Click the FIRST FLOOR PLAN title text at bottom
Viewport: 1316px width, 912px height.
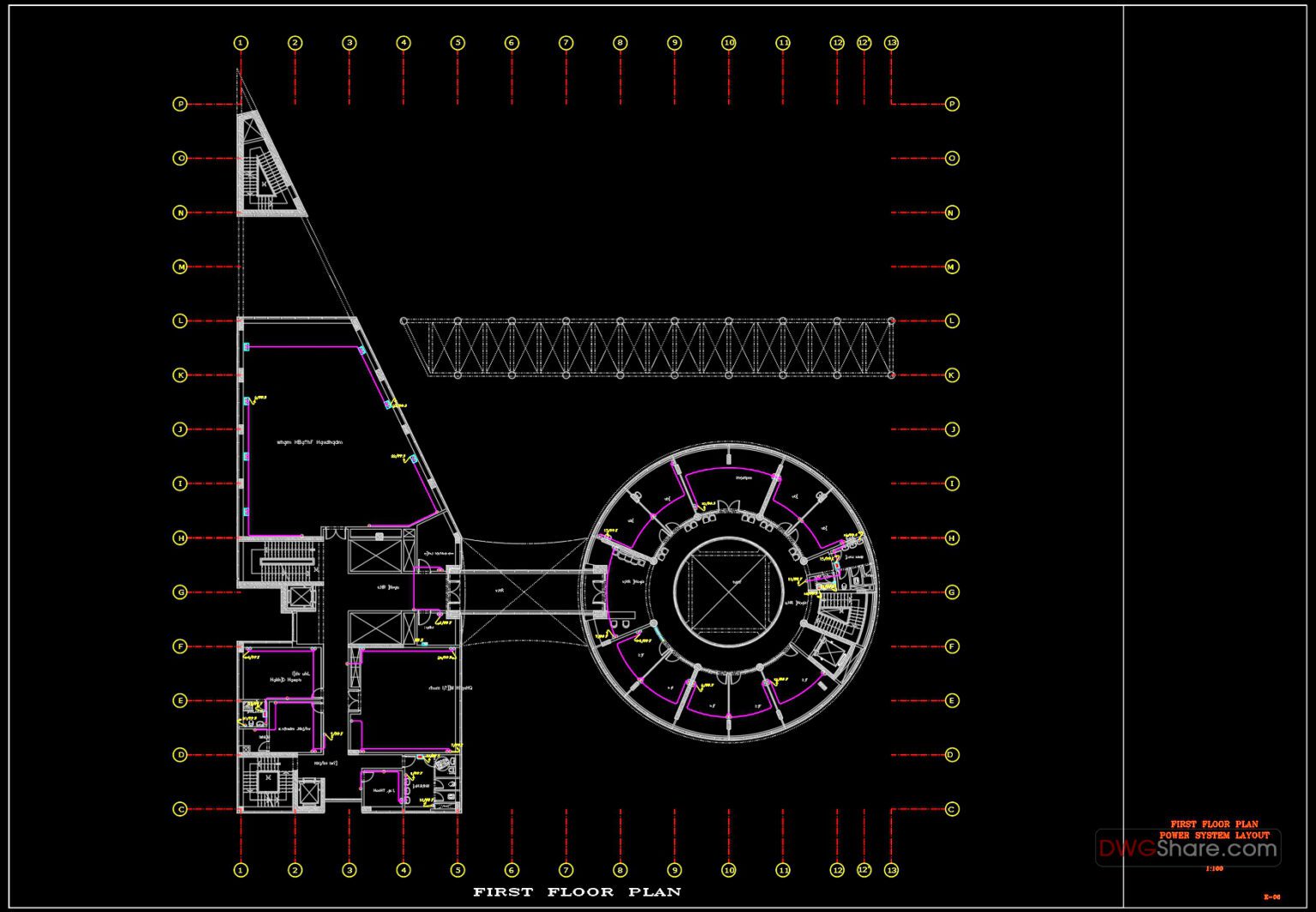coord(577,891)
